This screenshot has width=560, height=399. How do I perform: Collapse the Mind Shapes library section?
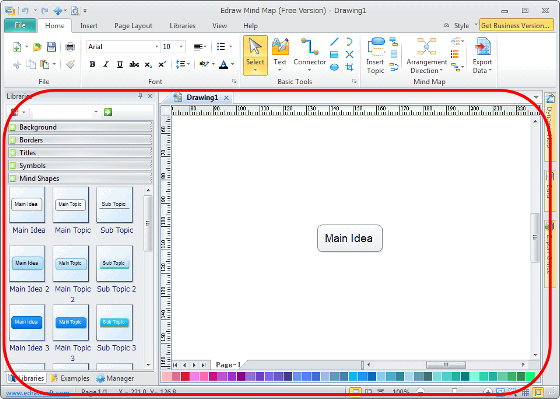point(80,178)
